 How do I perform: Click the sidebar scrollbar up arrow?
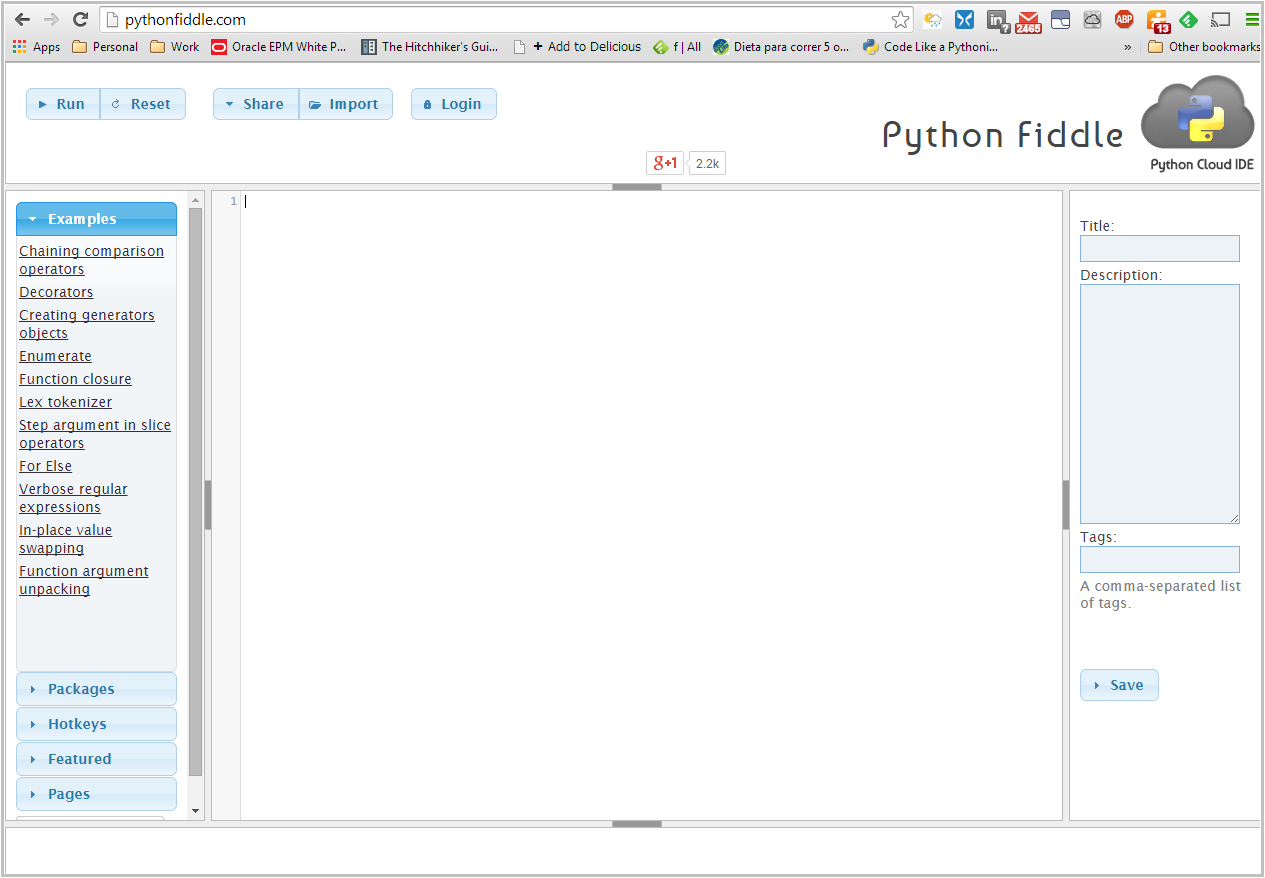point(195,200)
